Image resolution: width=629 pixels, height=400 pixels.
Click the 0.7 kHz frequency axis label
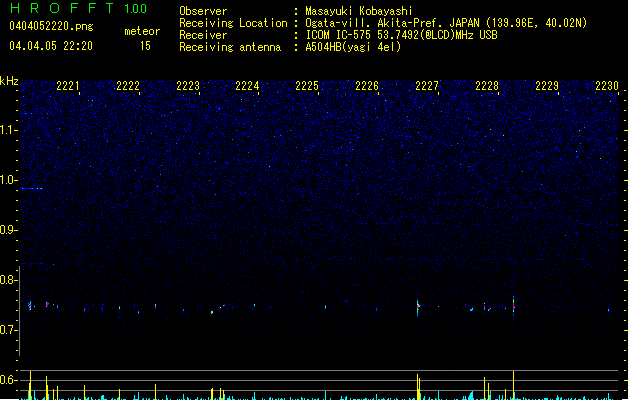pos(9,330)
